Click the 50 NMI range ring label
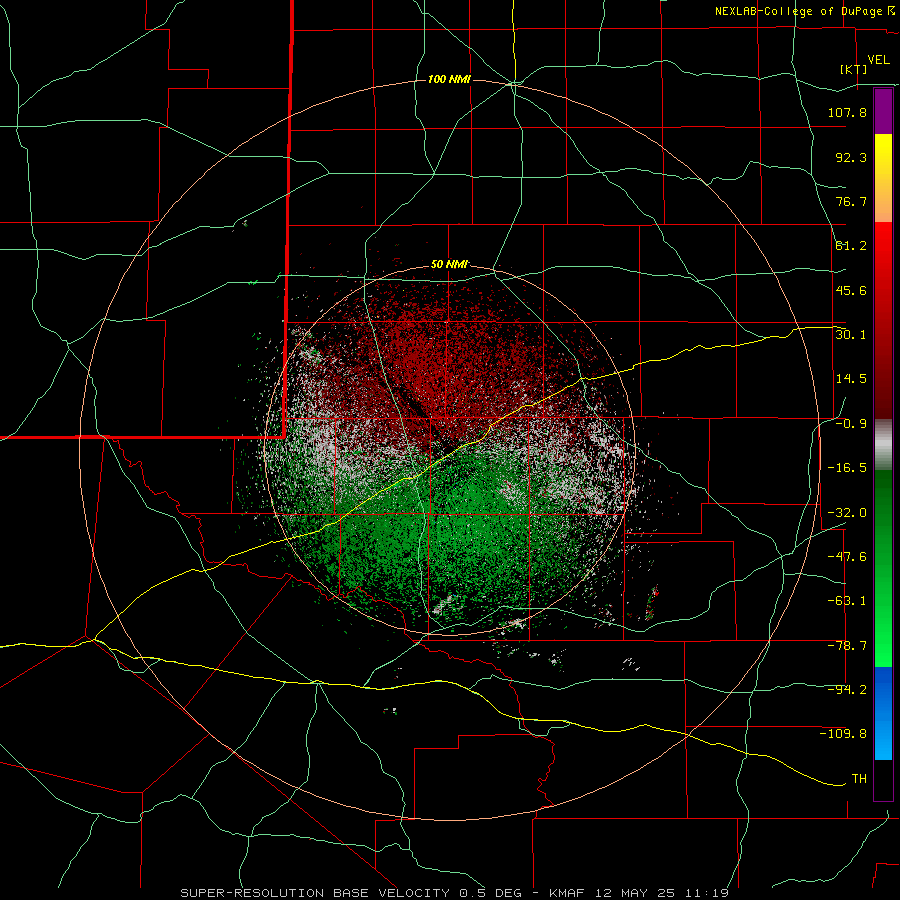Viewport: 900px width, 900px height. tap(449, 264)
